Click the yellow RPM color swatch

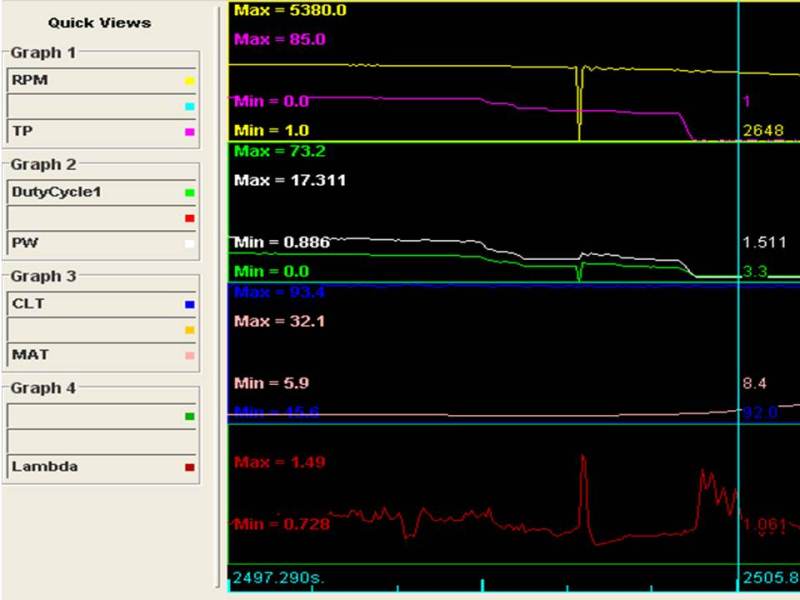[x=190, y=81]
